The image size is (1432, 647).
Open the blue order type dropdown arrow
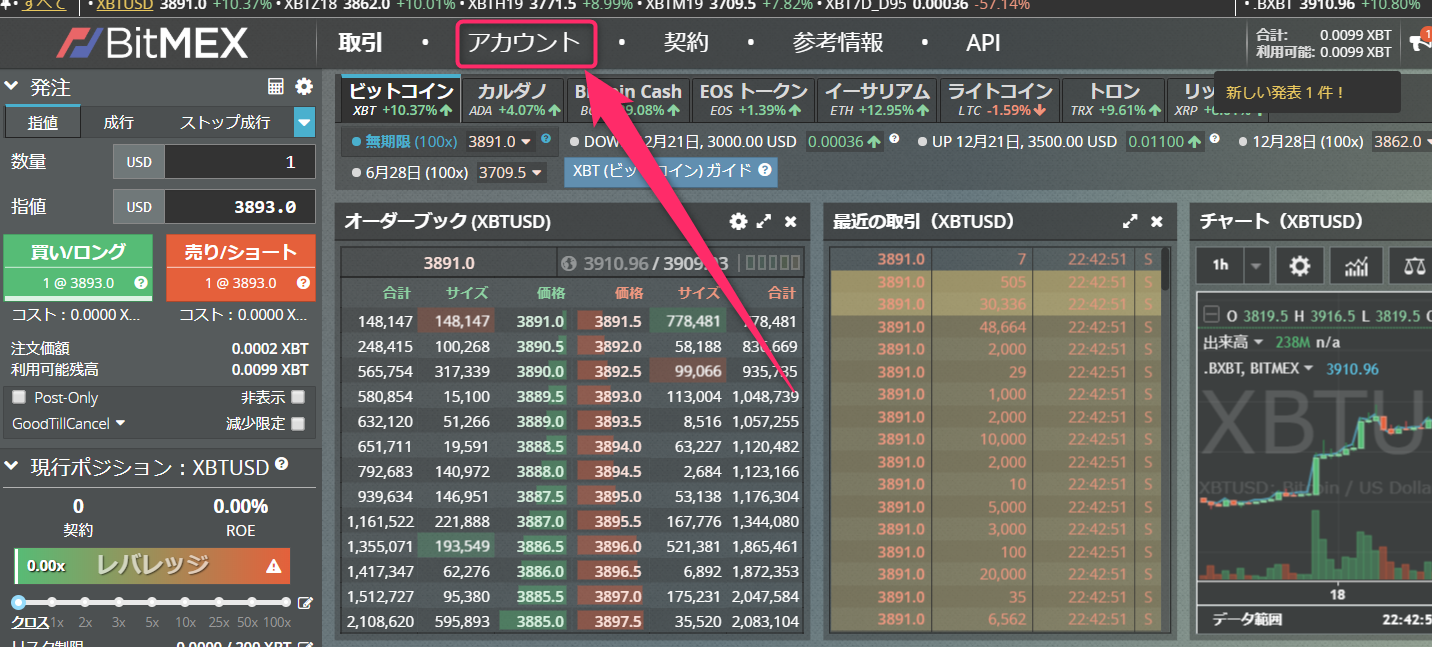tap(304, 123)
